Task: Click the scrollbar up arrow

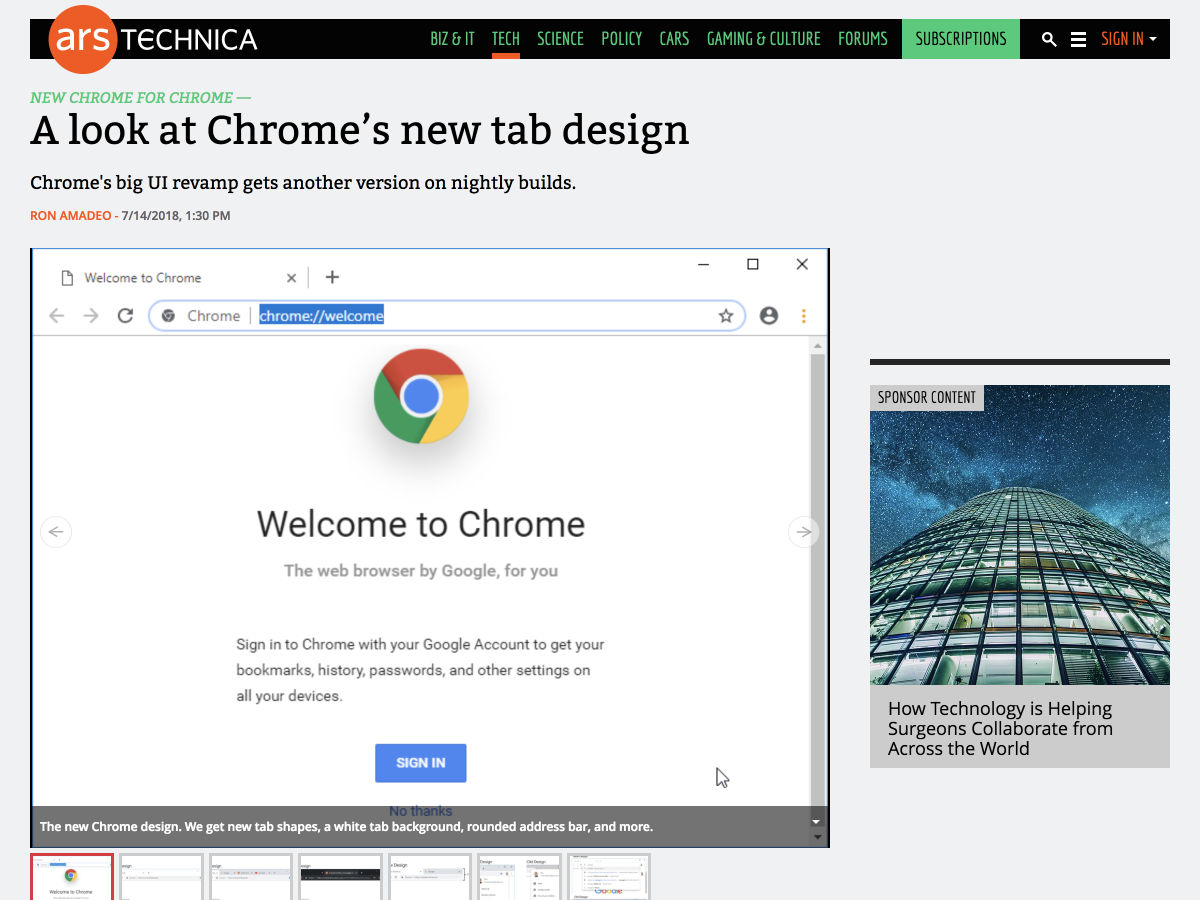Action: click(x=818, y=346)
